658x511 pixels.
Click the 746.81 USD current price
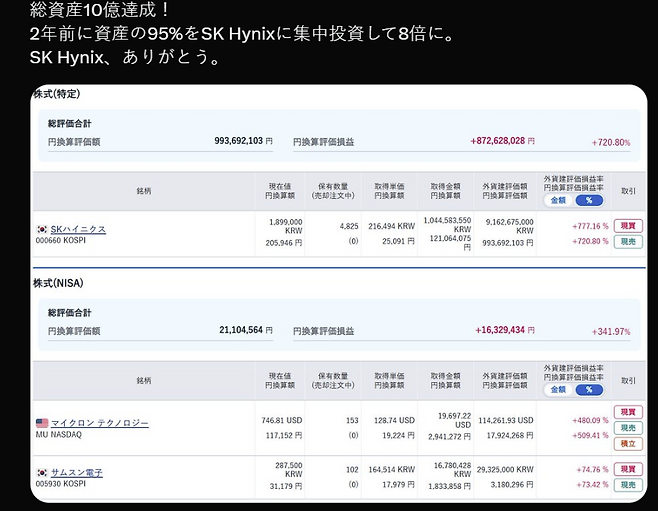click(x=282, y=420)
